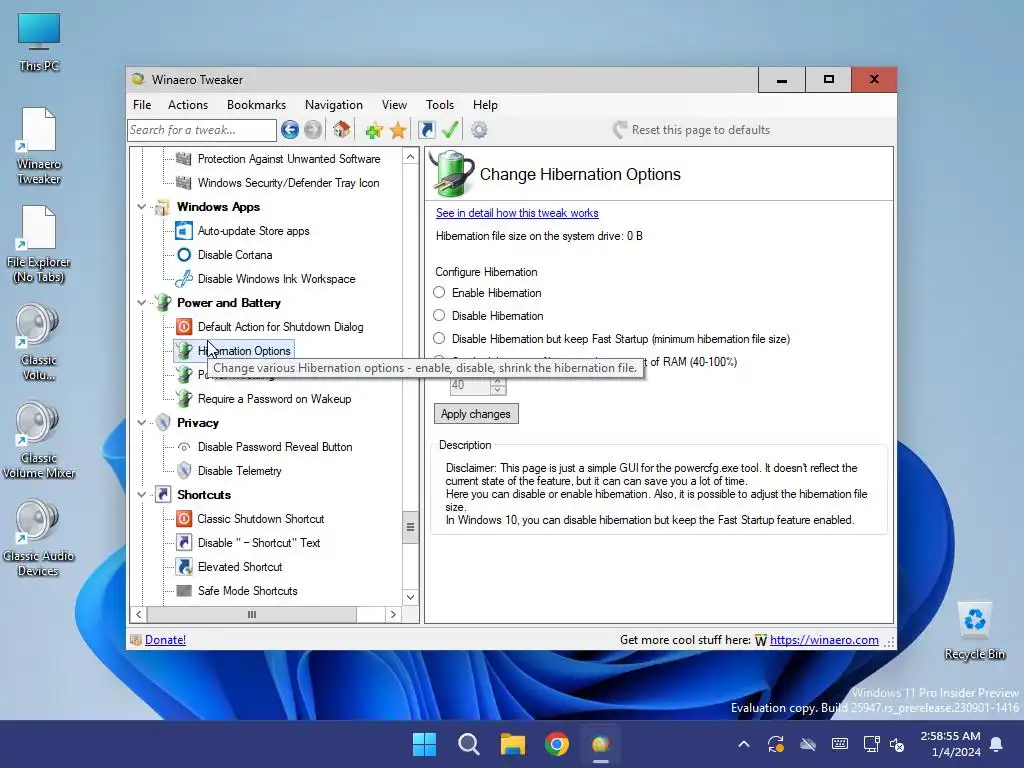Screen dimensions: 1024x768
Task: Click the forward navigation arrow in toolbar
Action: (x=313, y=130)
